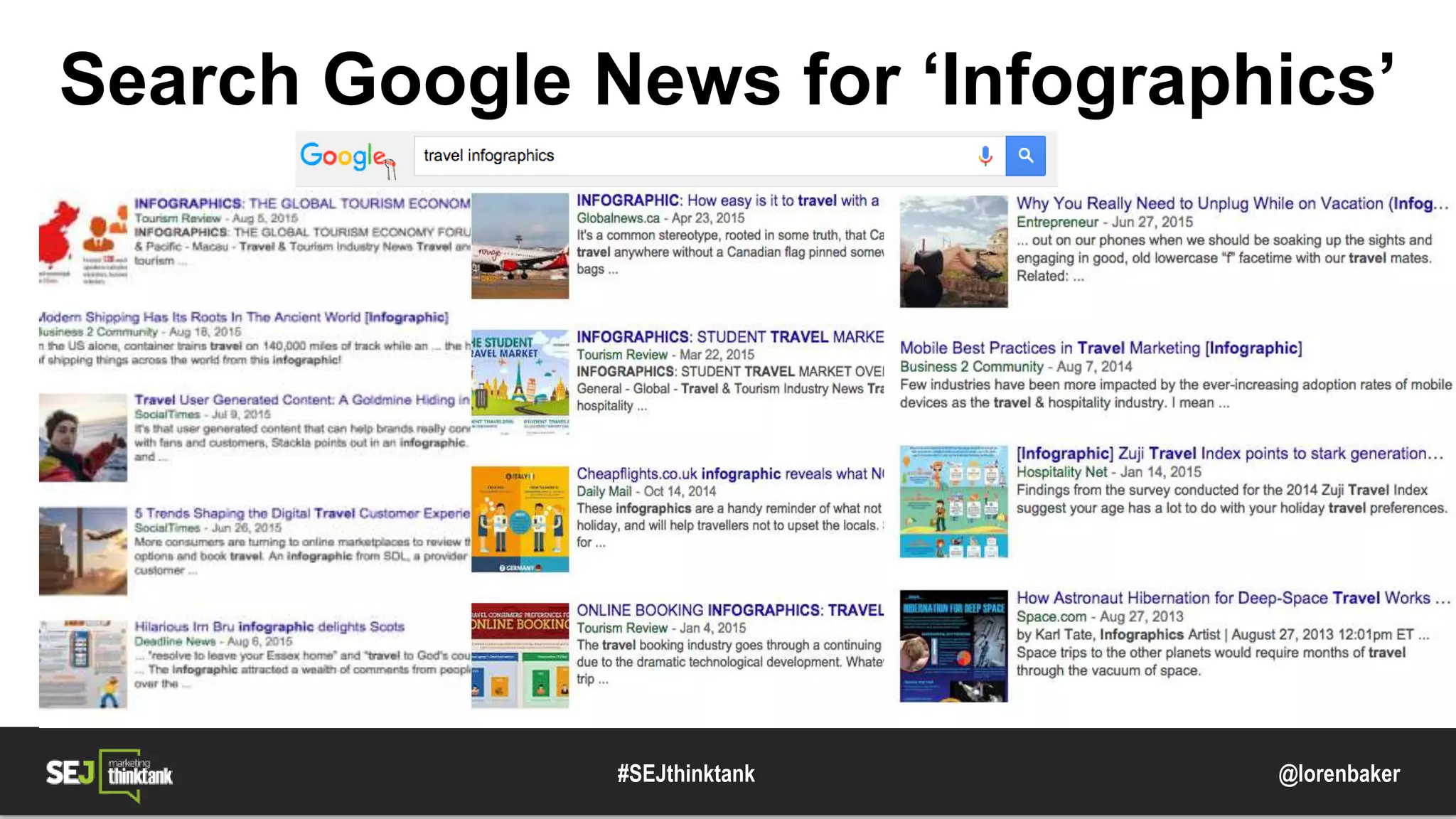
Task: Click the blue magnifier search button
Action: (x=1025, y=156)
